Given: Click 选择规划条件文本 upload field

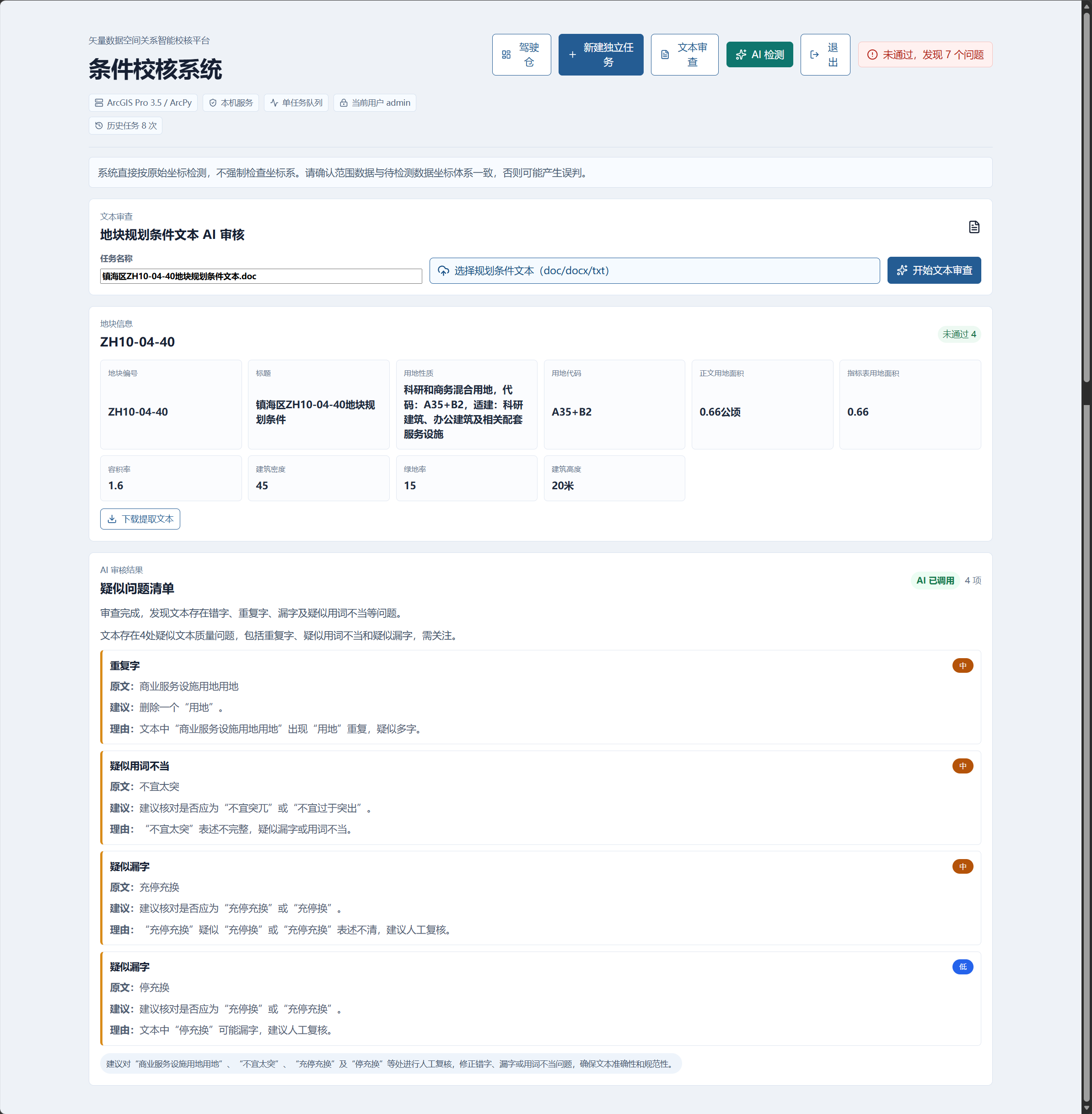Looking at the screenshot, I should (654, 270).
